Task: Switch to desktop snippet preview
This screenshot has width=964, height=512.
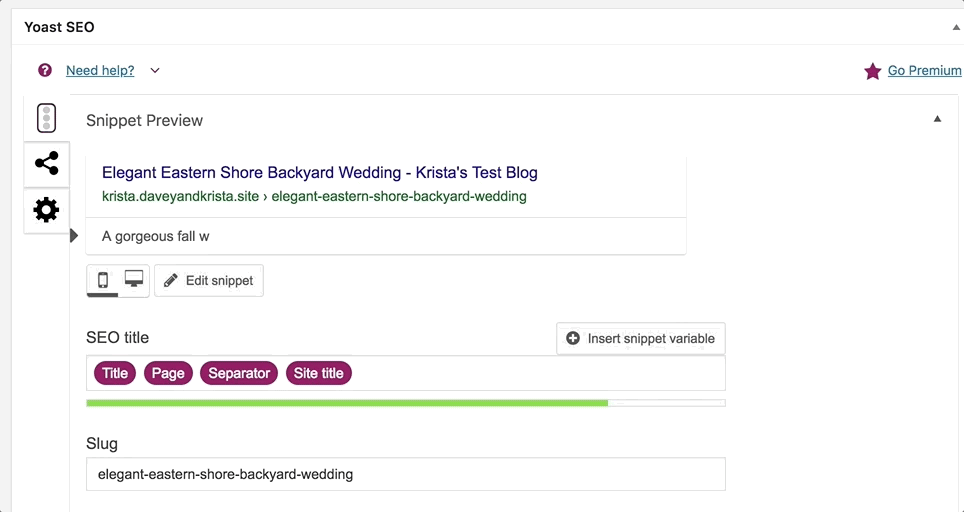Action: 134,280
